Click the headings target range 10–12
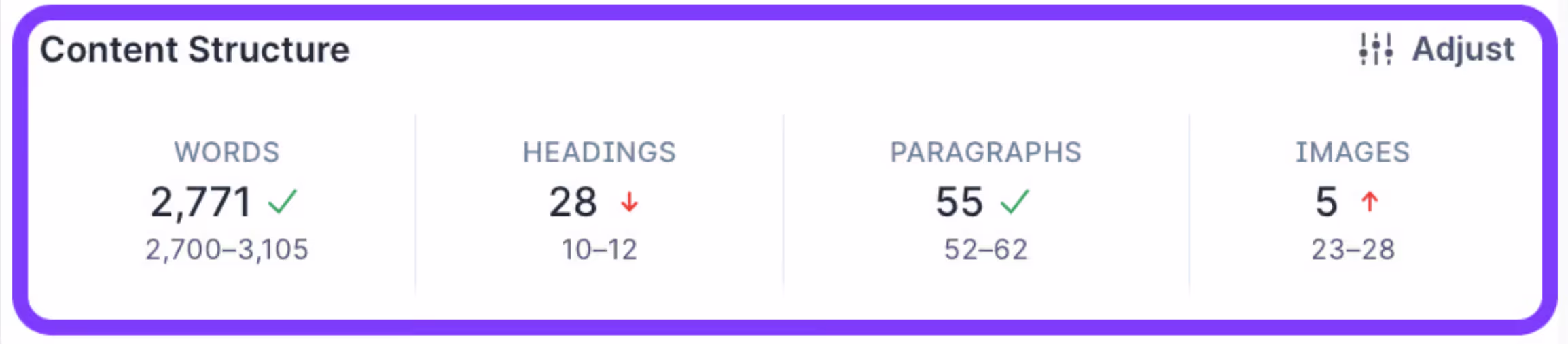 [x=599, y=250]
